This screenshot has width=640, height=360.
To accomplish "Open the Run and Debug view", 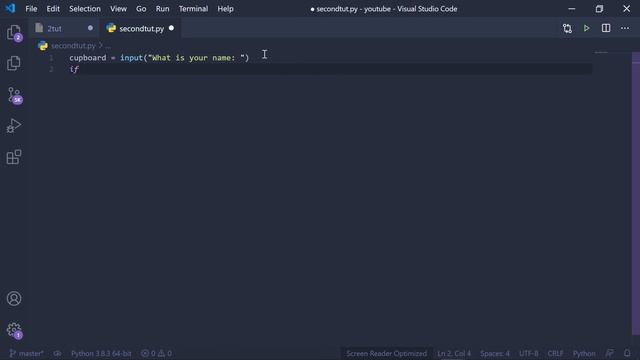I will click(x=14, y=126).
